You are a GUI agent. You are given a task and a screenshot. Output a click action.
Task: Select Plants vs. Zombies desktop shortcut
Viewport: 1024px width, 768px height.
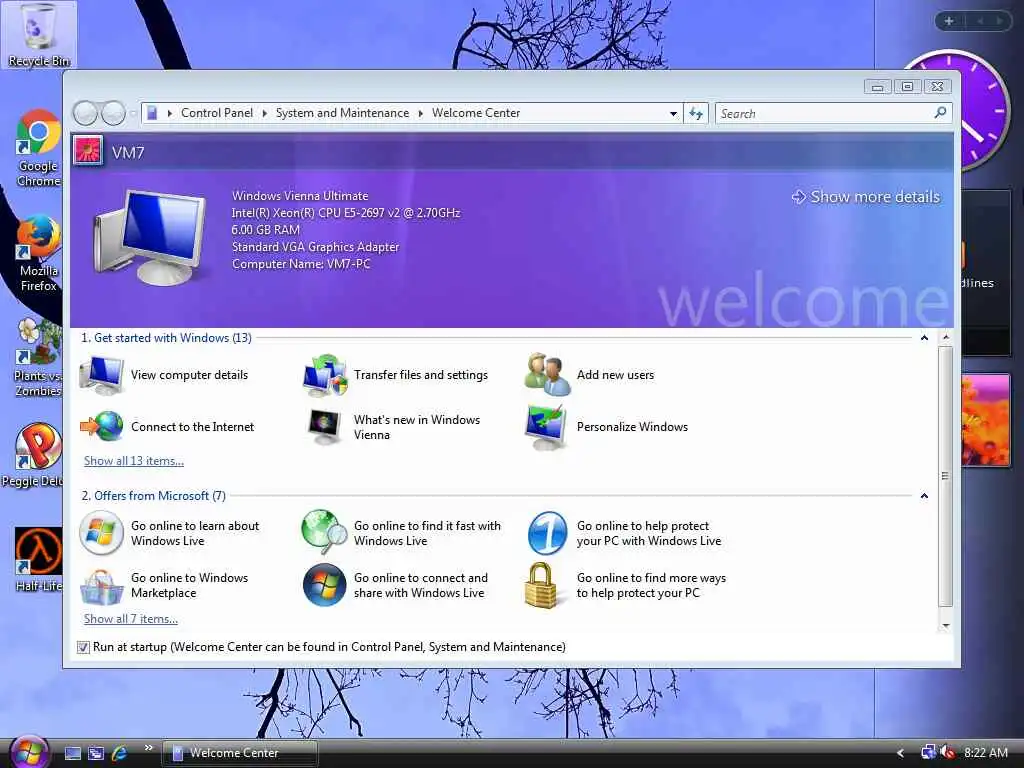pos(39,358)
